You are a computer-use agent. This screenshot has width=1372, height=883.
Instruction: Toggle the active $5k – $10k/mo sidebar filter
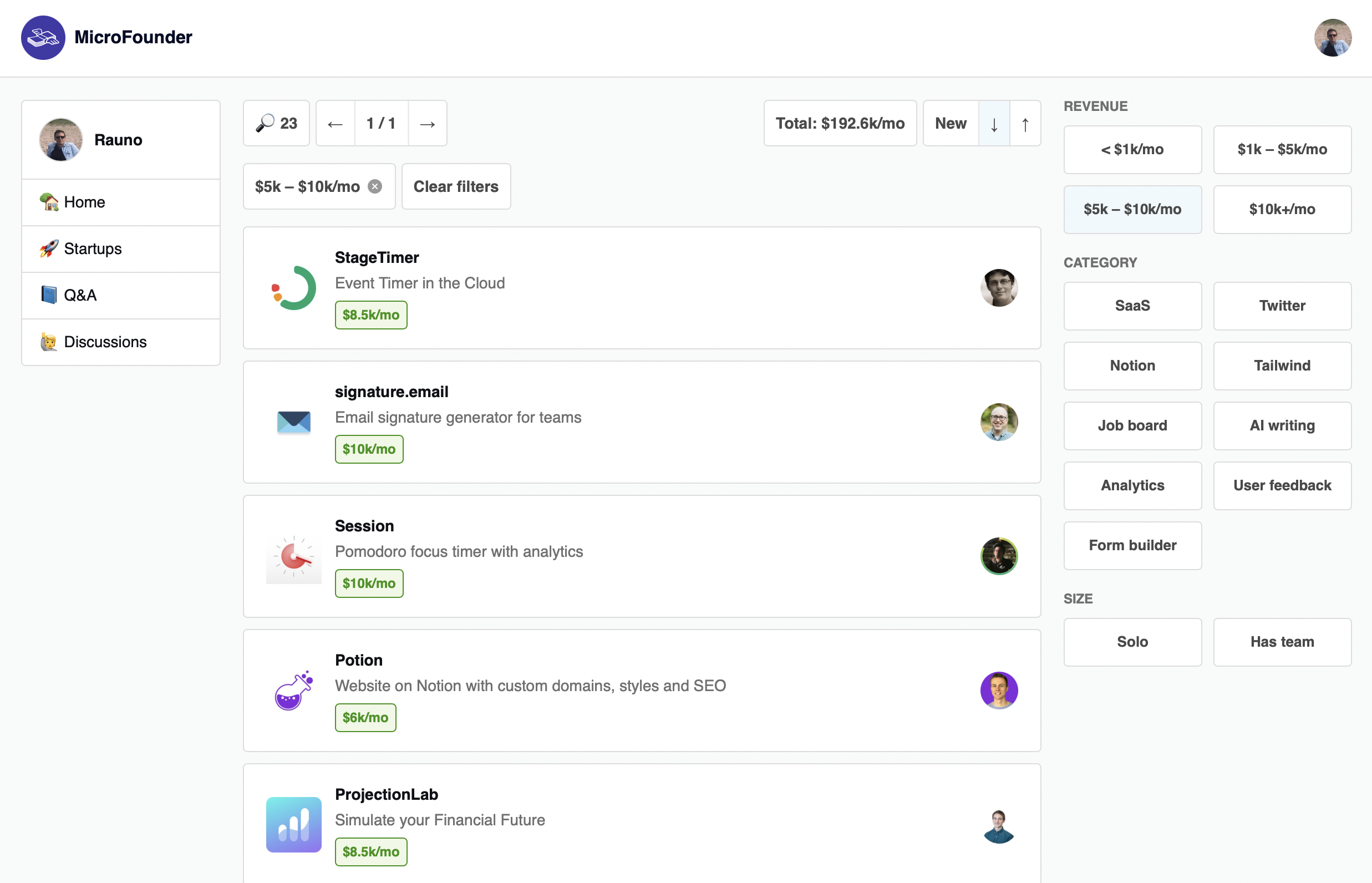click(x=1132, y=209)
